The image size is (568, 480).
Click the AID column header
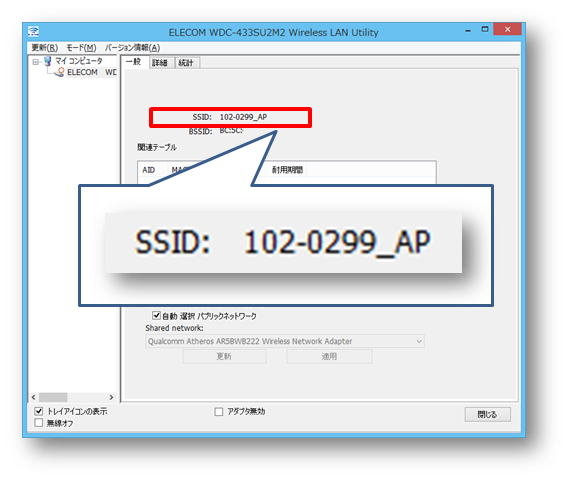click(x=149, y=170)
